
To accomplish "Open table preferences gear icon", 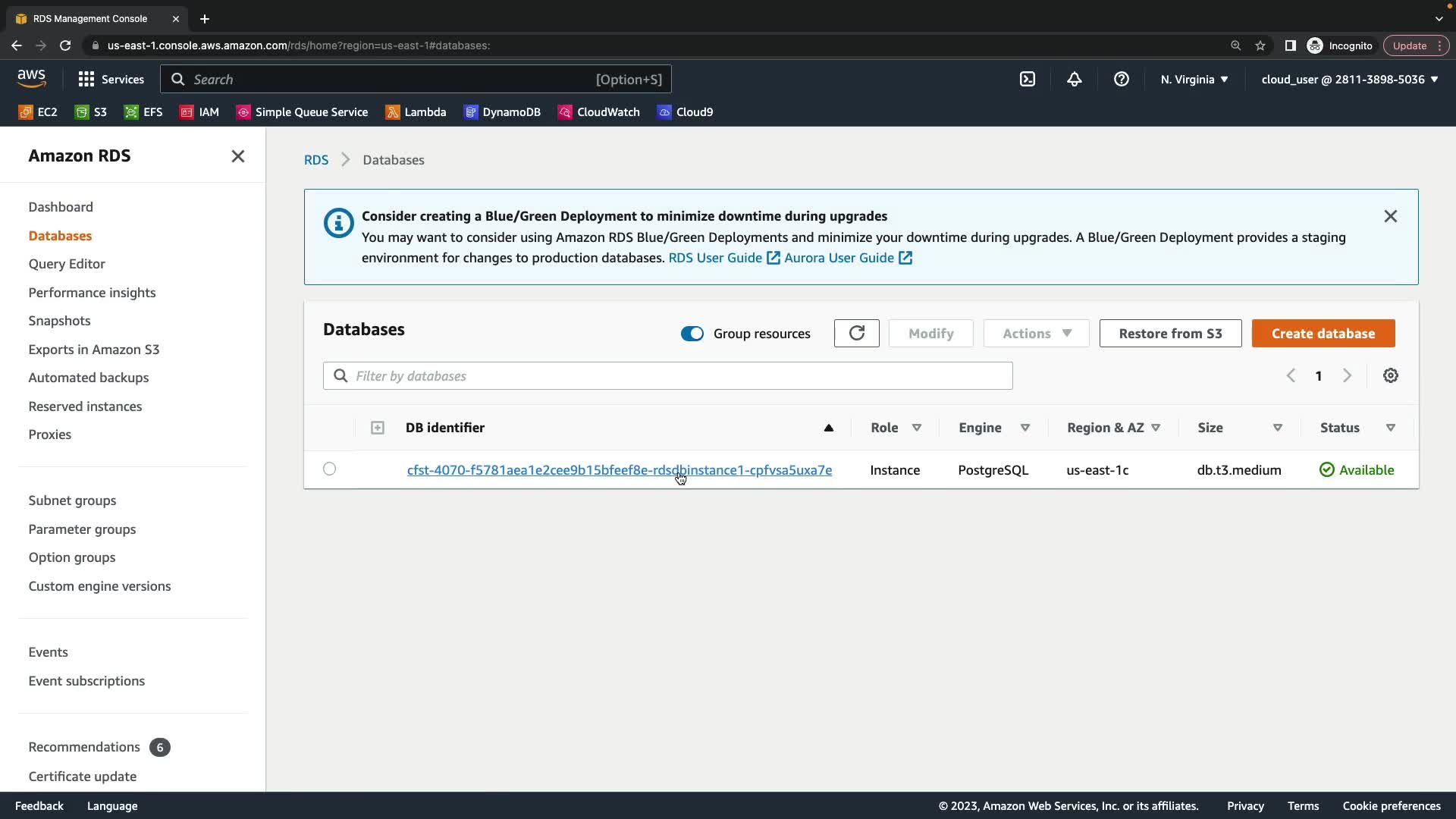I will [1390, 376].
